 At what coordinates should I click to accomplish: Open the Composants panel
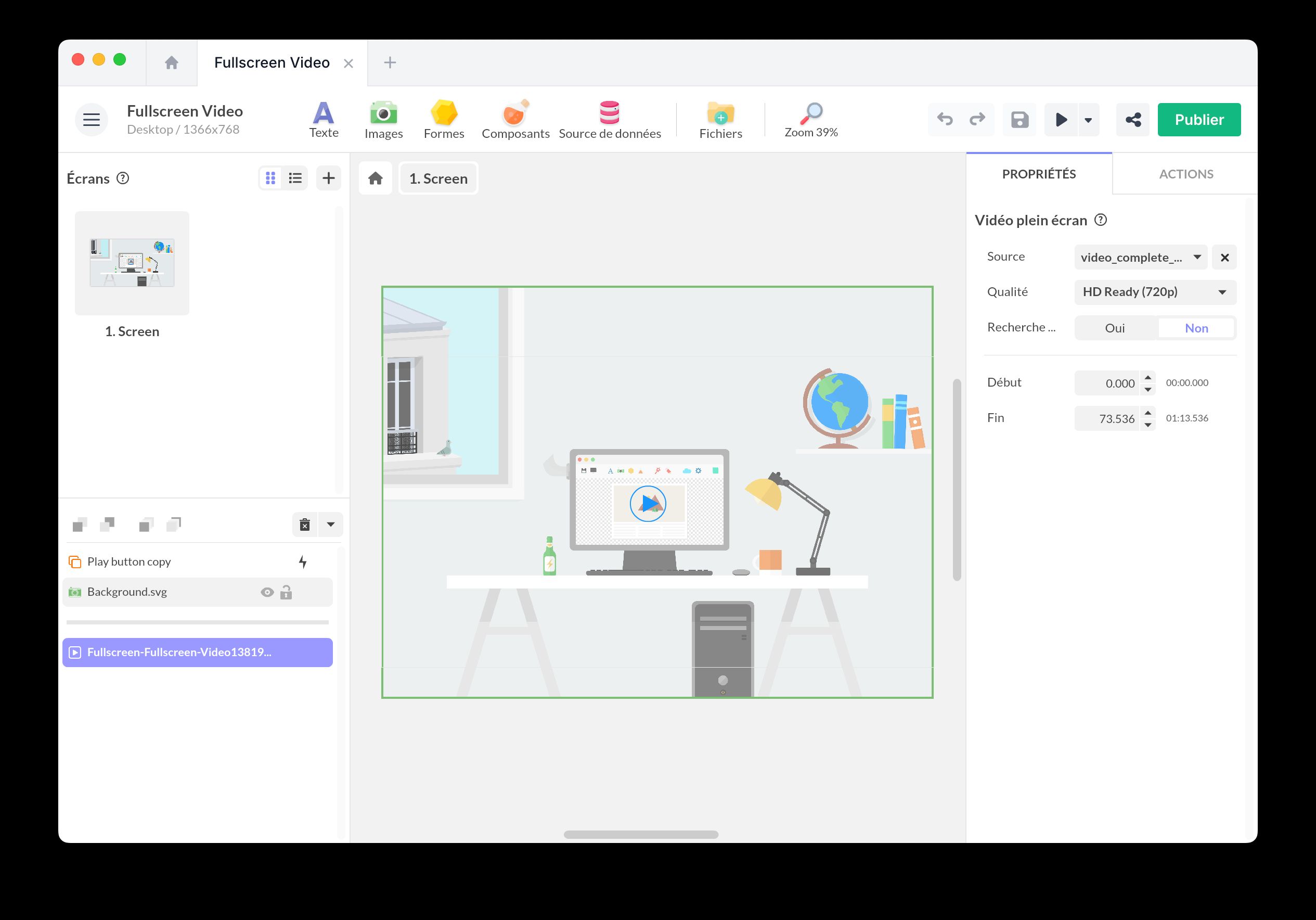pyautogui.click(x=515, y=119)
